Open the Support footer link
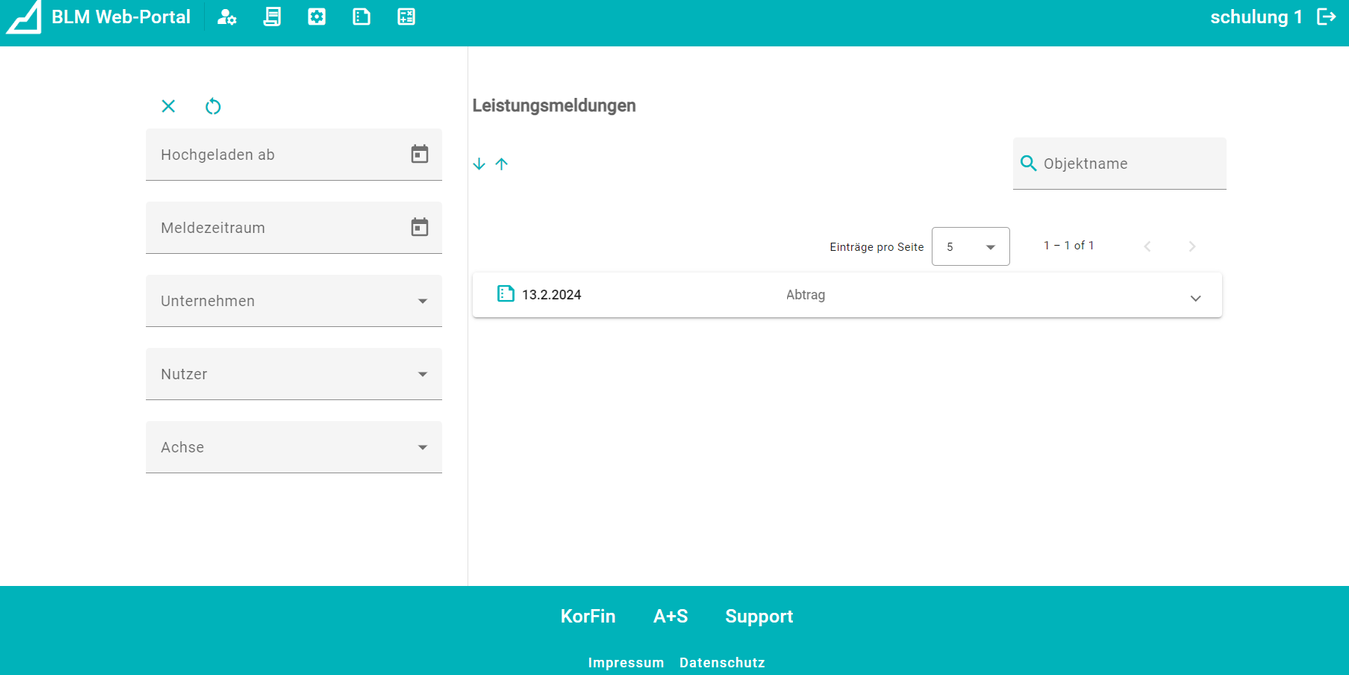 point(759,616)
